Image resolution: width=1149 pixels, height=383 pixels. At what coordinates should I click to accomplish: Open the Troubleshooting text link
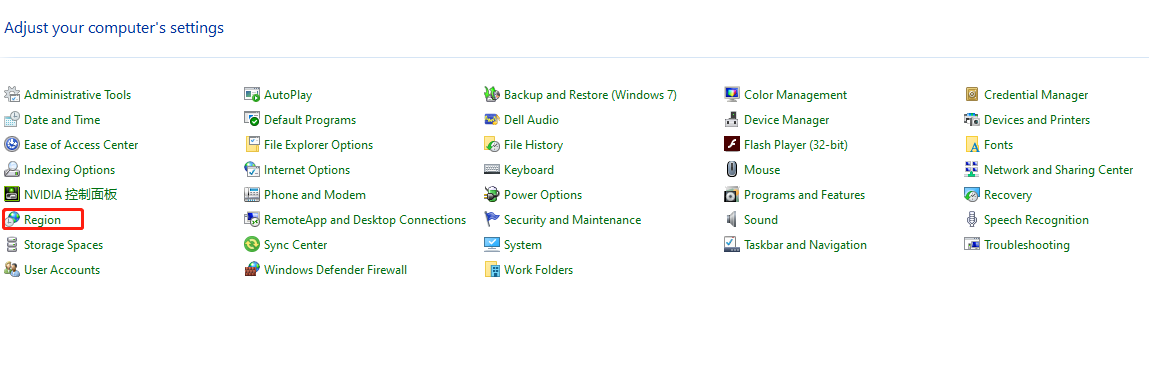[1027, 245]
